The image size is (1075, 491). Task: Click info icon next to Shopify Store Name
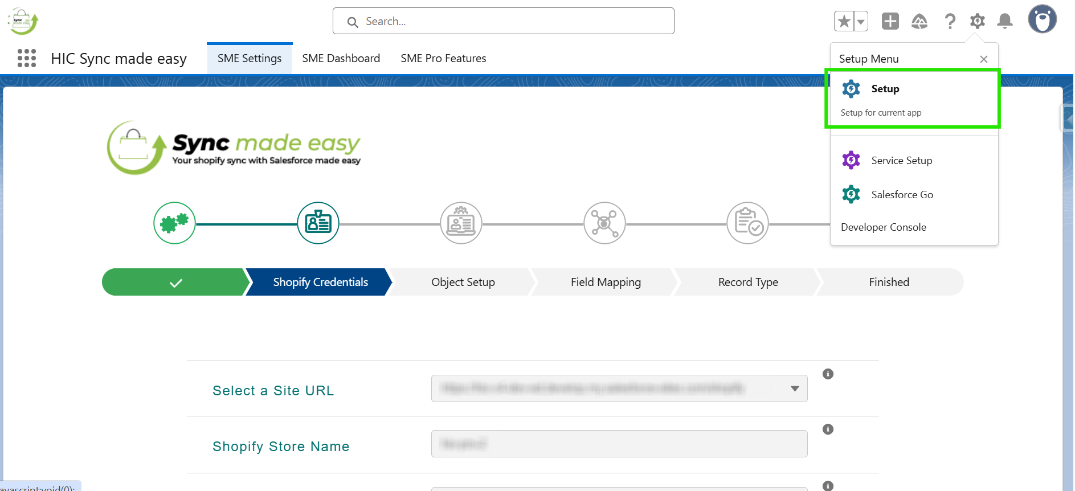pos(828,429)
